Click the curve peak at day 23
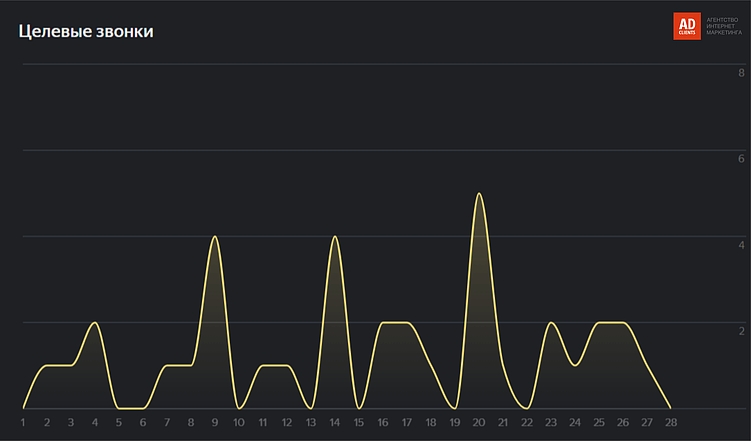 point(551,323)
